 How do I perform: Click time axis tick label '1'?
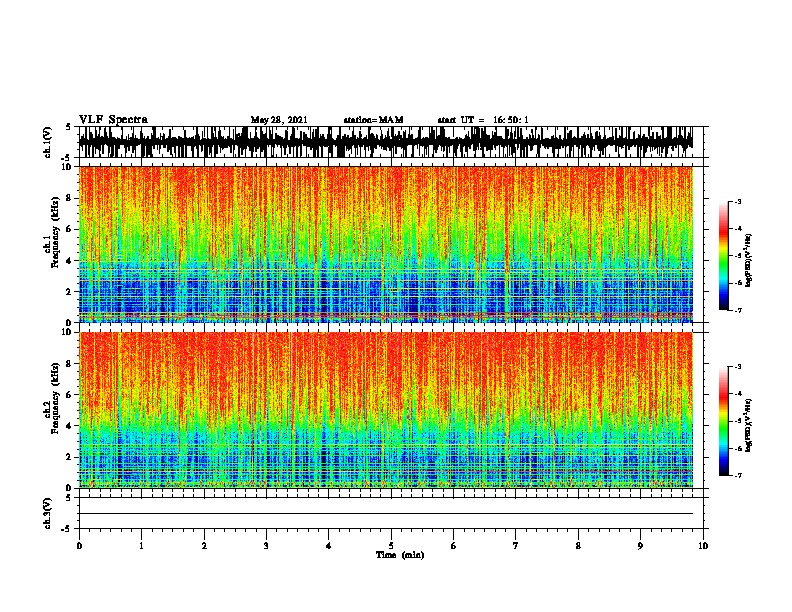coord(141,545)
